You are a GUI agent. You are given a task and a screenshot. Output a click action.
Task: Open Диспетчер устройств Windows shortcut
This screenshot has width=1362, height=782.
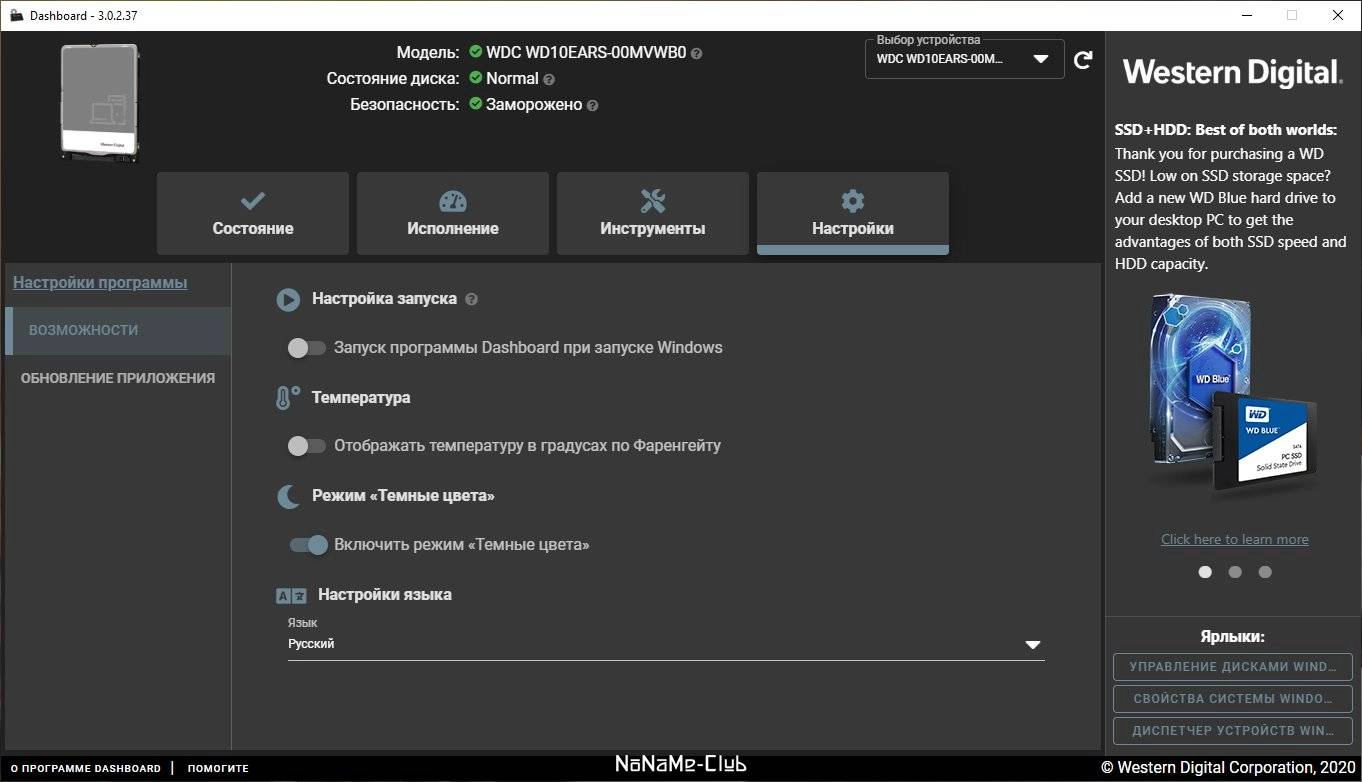point(1233,731)
